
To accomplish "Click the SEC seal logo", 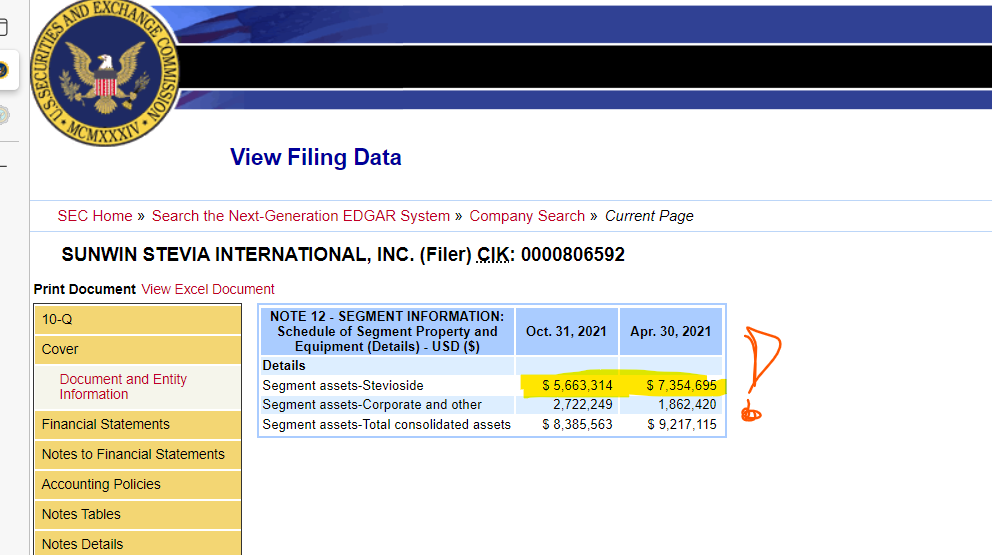I will pyautogui.click(x=104, y=72).
